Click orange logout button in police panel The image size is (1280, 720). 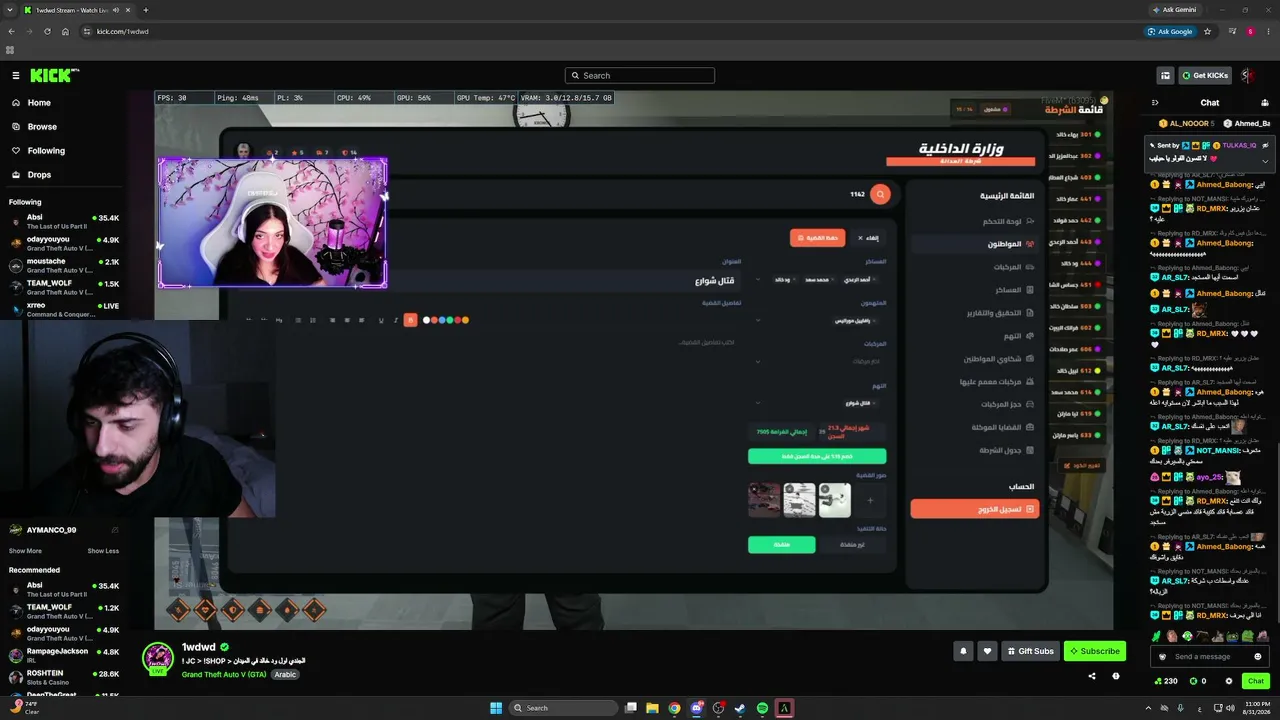tap(974, 509)
